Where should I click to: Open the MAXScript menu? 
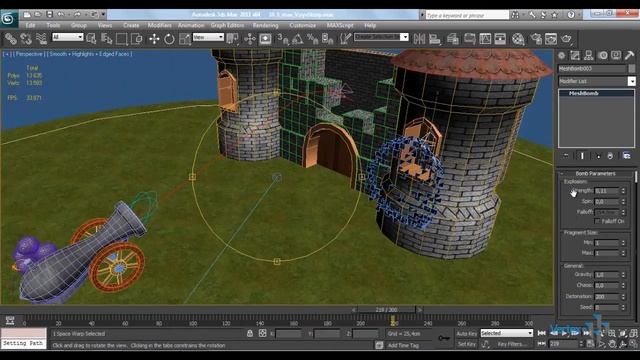coord(340,25)
